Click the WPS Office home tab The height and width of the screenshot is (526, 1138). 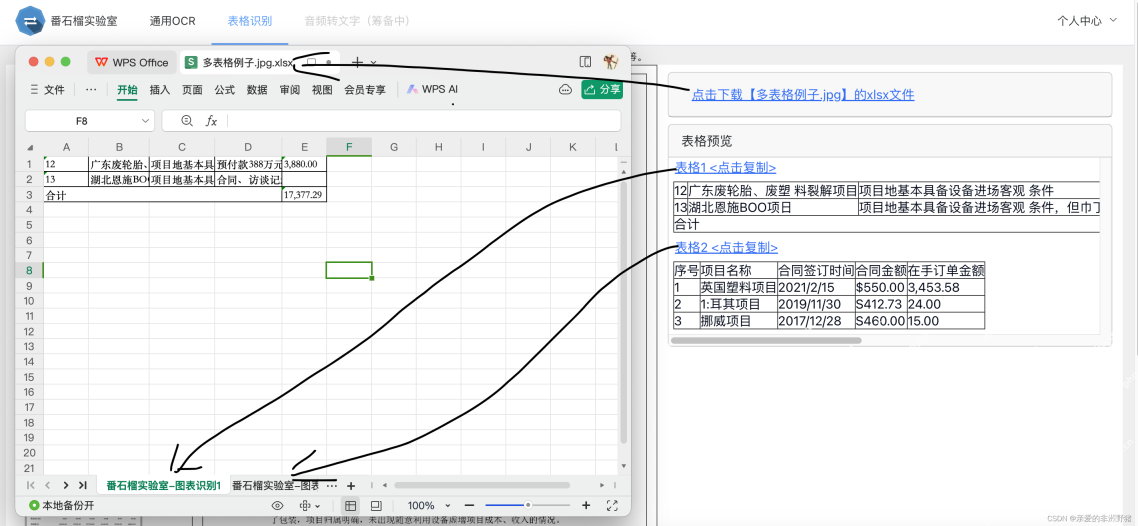pyautogui.click(x=132, y=62)
